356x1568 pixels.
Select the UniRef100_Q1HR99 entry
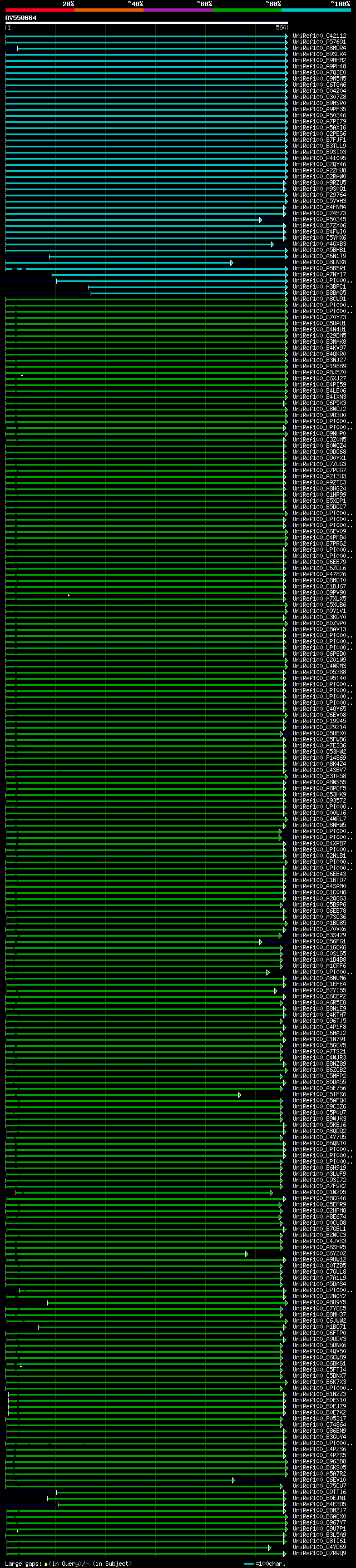point(319,495)
